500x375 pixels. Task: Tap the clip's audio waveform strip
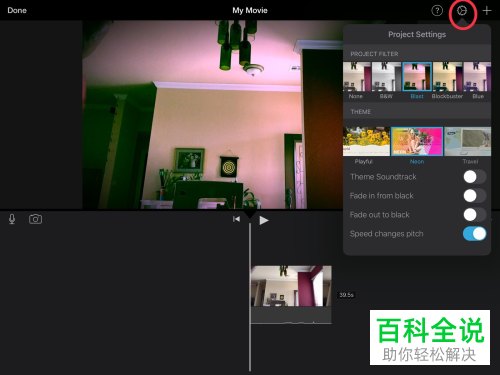pyautogui.click(x=291, y=315)
